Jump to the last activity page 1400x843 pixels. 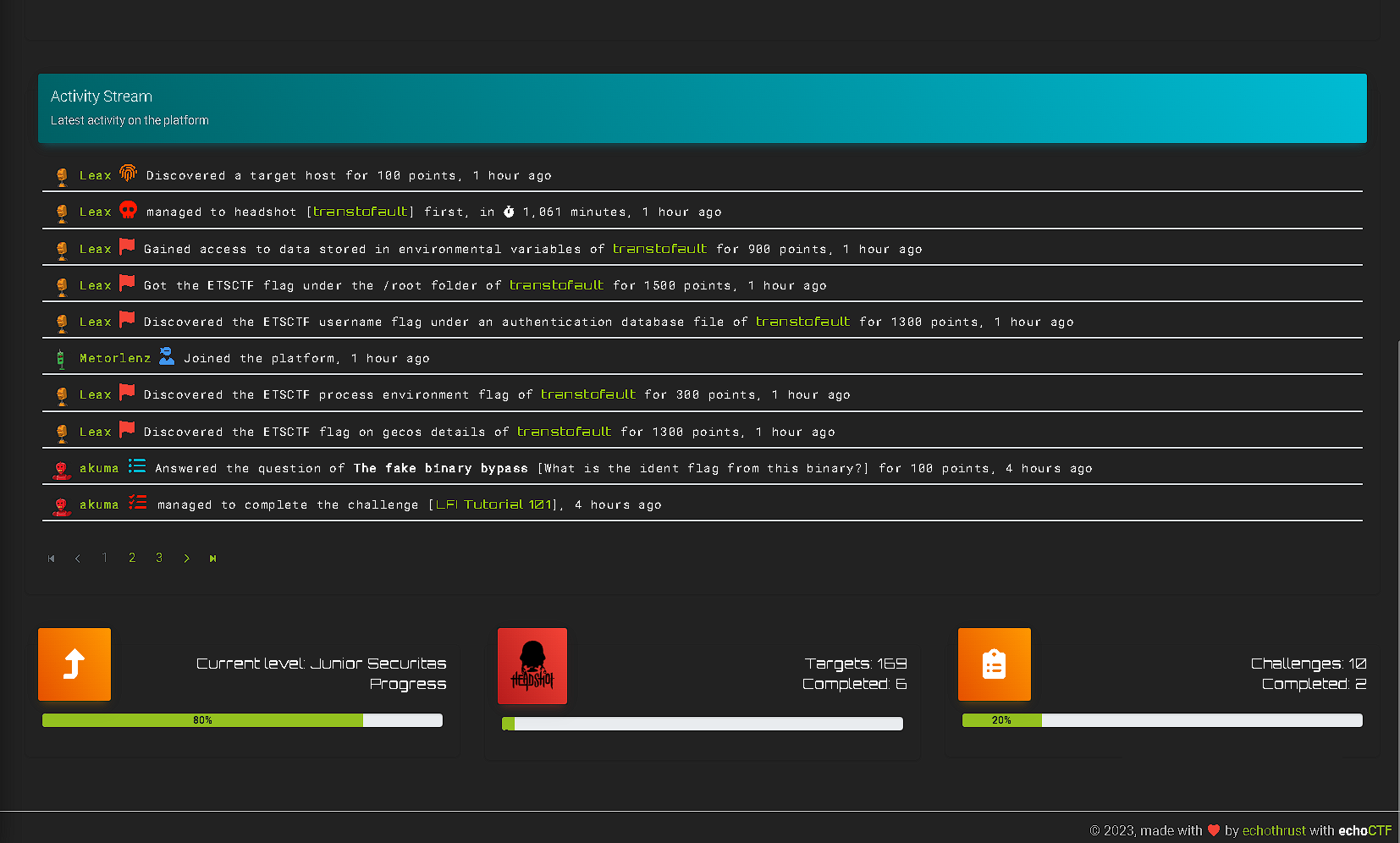pyautogui.click(x=213, y=559)
